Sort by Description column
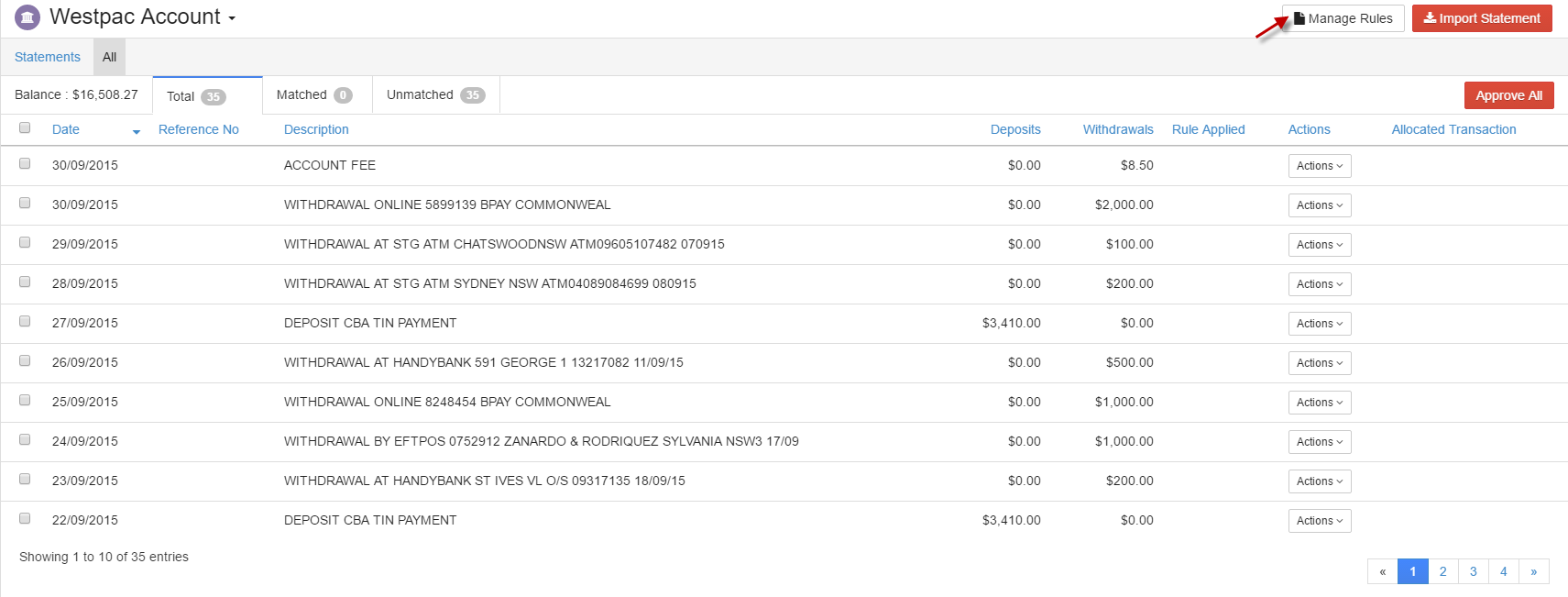 coord(316,129)
